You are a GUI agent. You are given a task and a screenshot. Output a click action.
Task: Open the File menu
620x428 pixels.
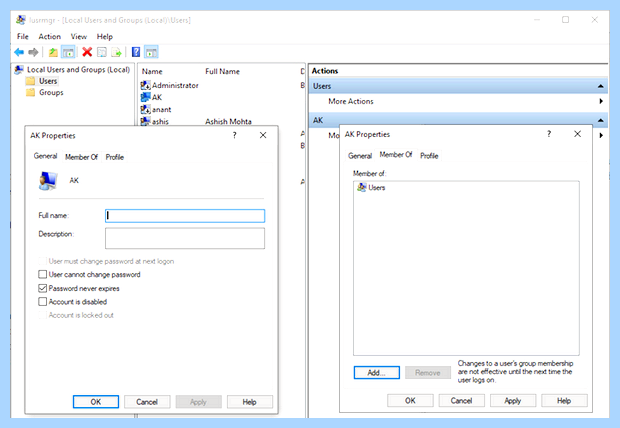click(x=23, y=36)
